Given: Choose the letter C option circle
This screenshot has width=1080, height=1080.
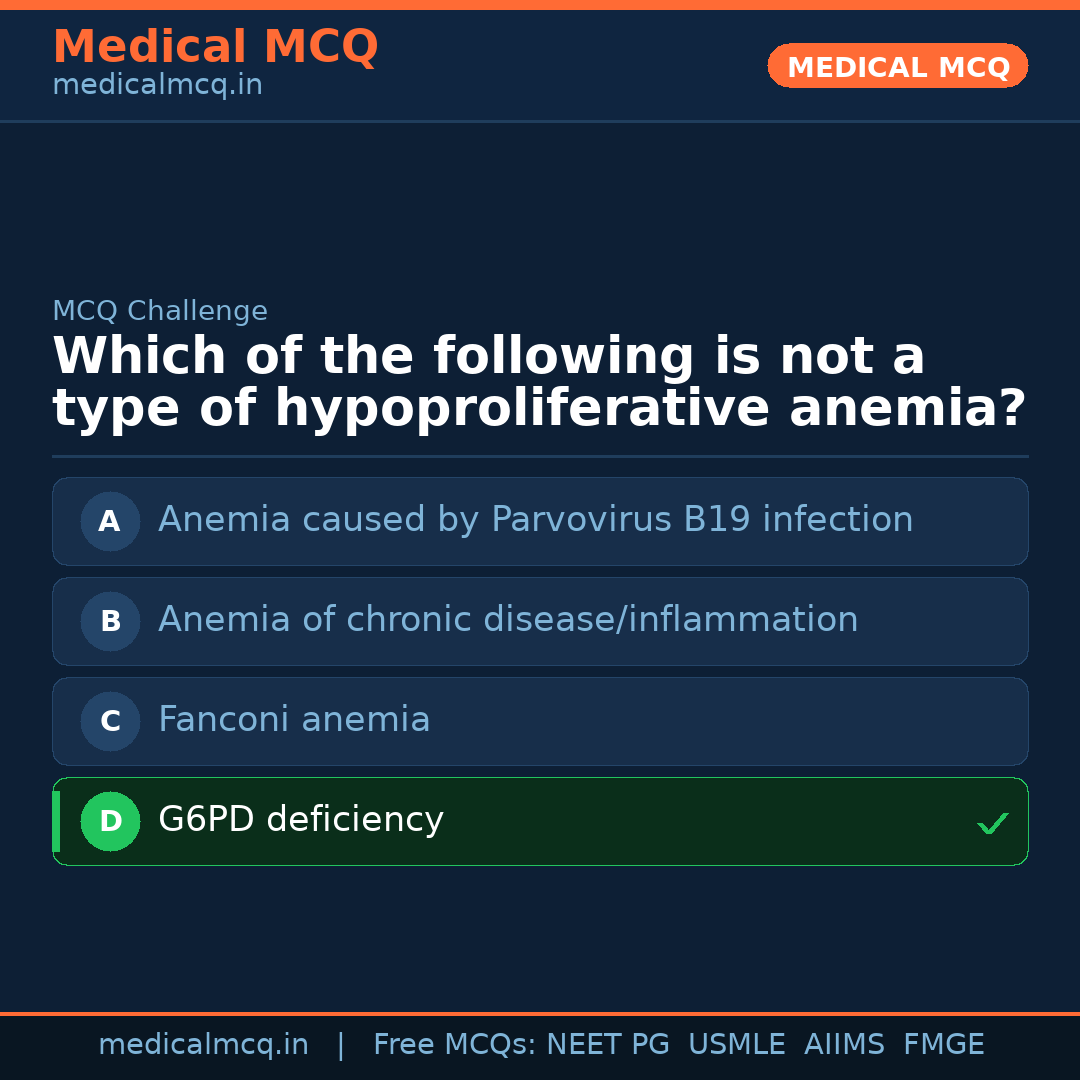Looking at the screenshot, I should (110, 721).
